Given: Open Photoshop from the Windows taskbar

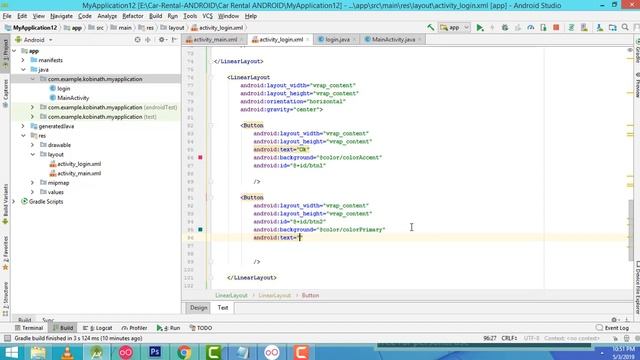Looking at the screenshot, I should click(155, 352).
